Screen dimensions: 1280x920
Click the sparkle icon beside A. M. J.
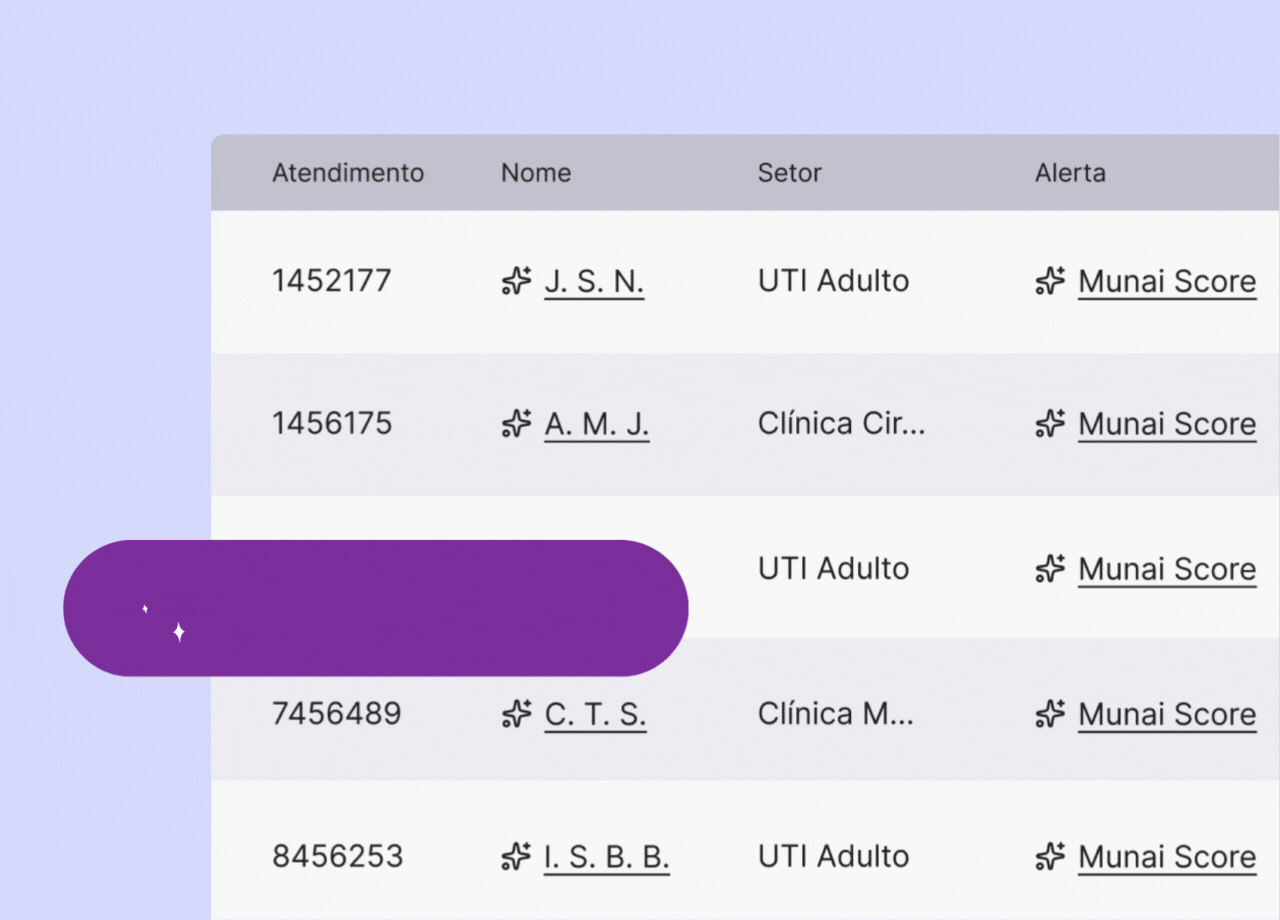click(516, 424)
